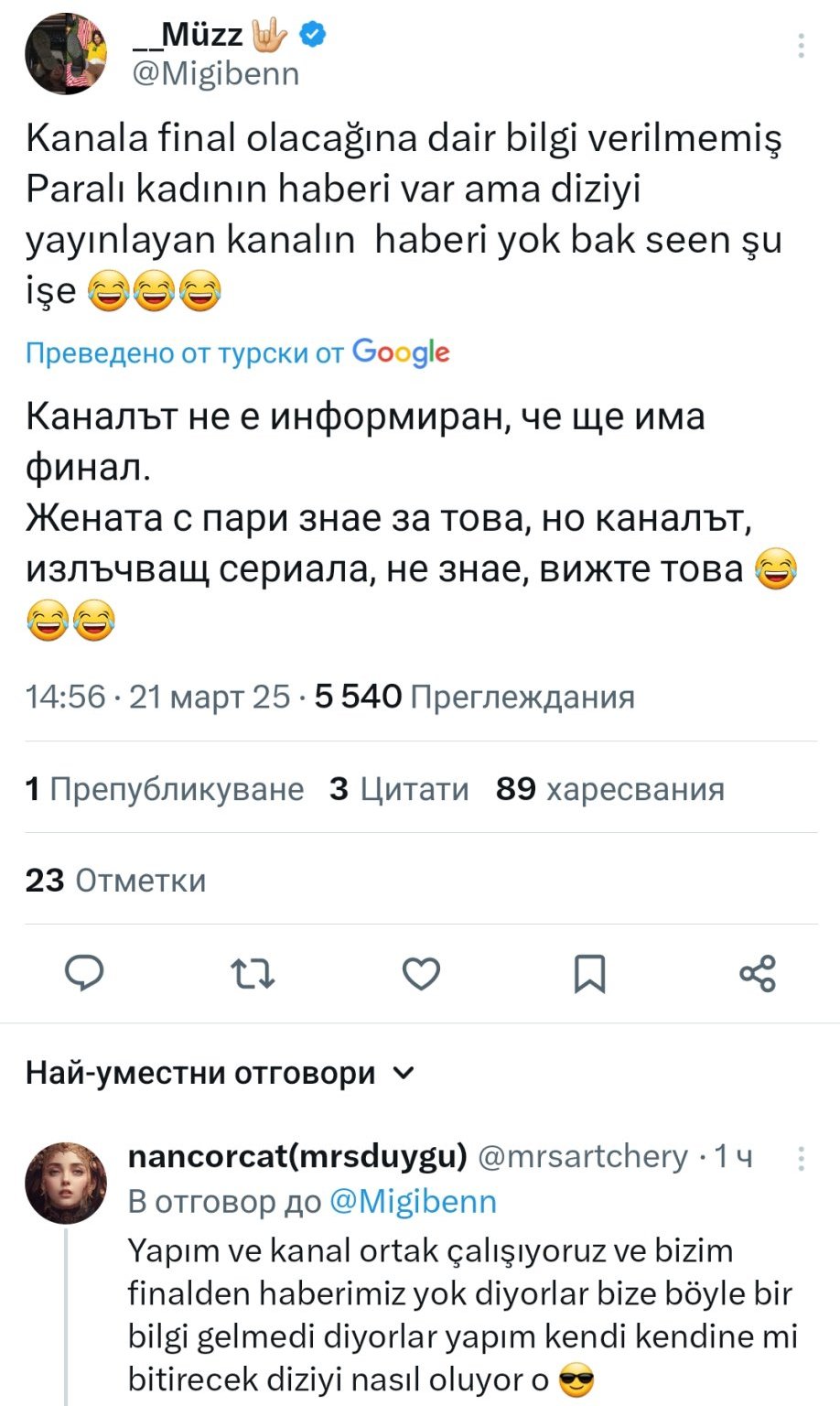Open the share icon
This screenshot has width=840, height=1406.
(x=758, y=973)
